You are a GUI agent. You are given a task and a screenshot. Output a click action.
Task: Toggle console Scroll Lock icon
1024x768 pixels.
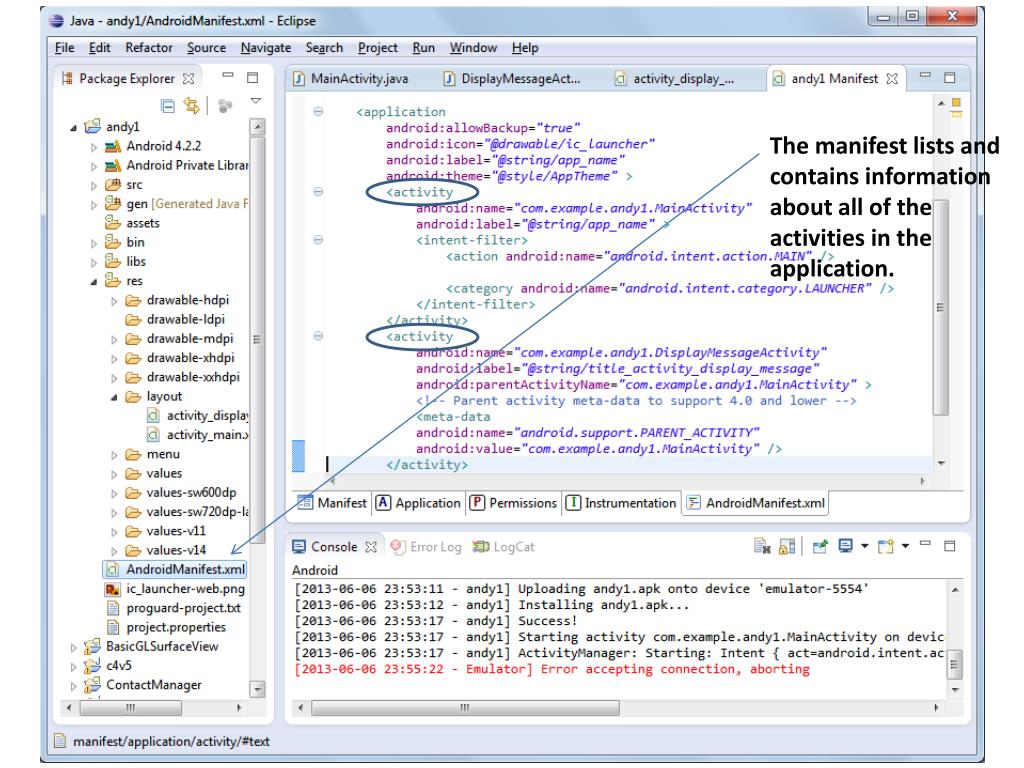pyautogui.click(x=788, y=546)
